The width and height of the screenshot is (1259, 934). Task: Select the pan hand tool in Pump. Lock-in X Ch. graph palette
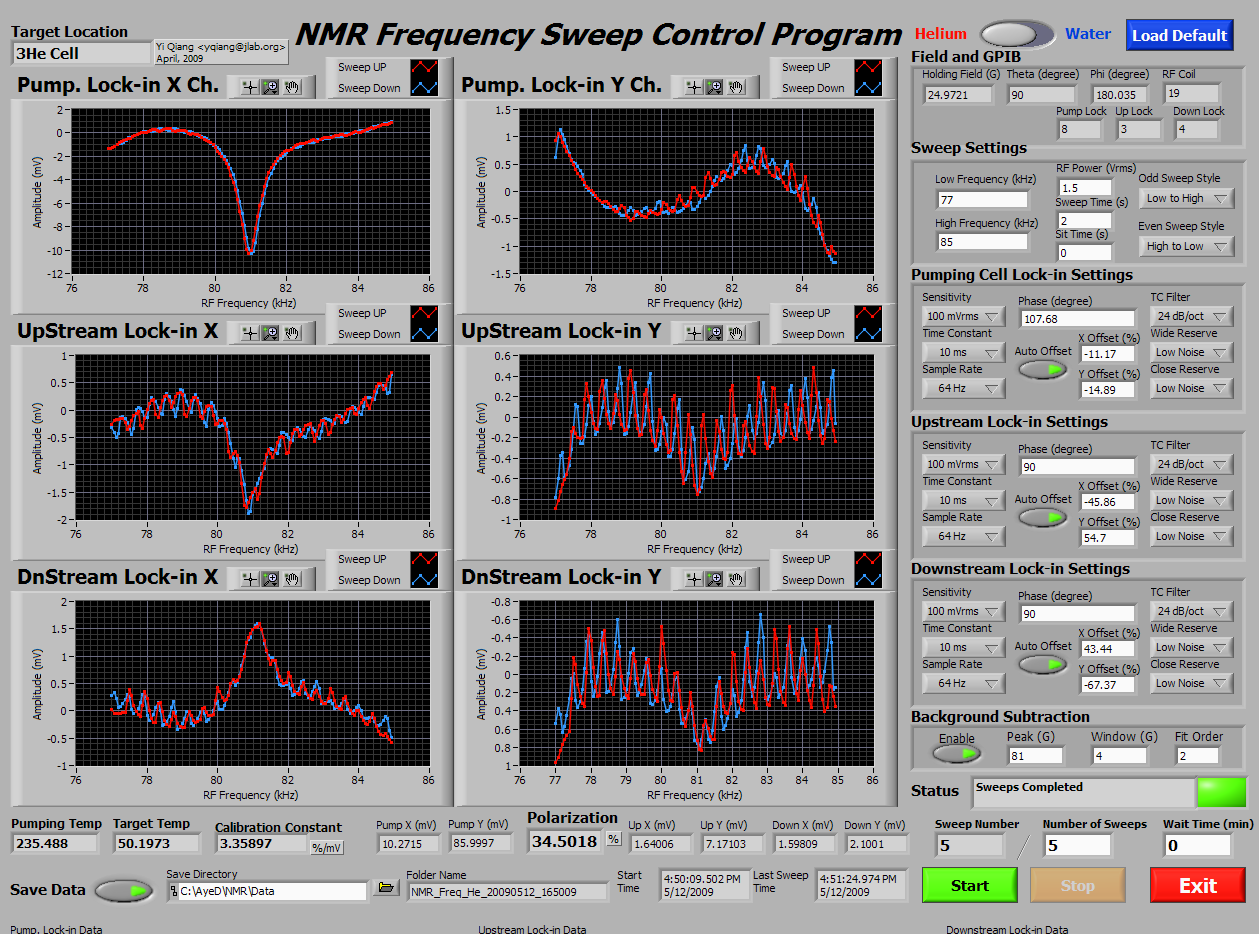click(x=292, y=87)
